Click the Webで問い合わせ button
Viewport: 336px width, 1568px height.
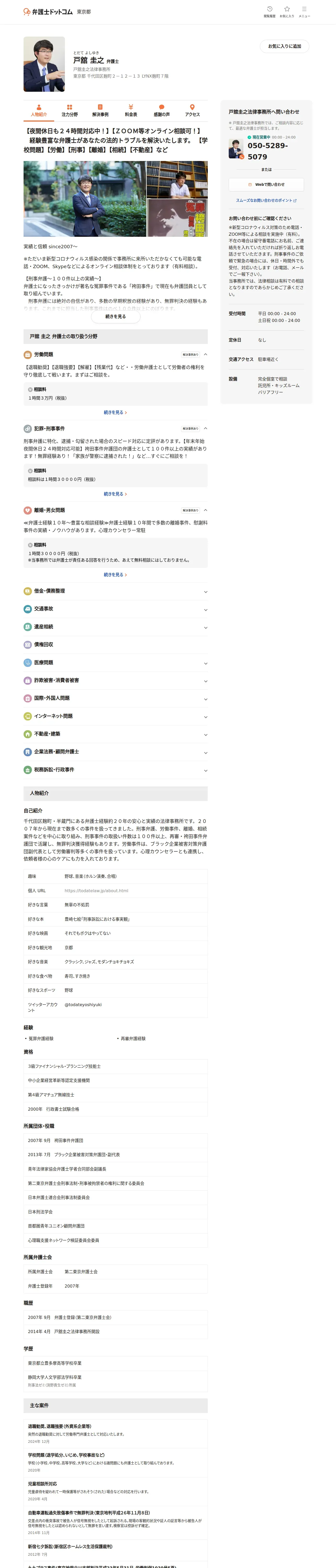(266, 185)
